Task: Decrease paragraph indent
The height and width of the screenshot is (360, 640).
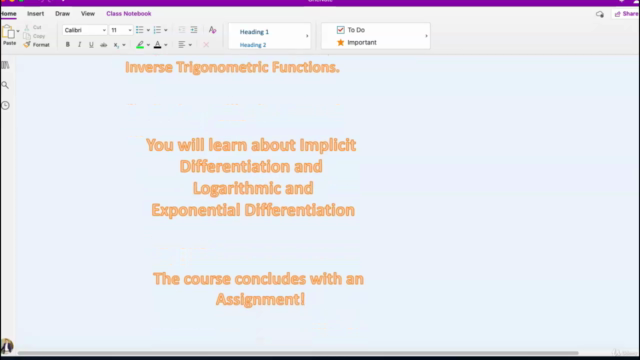Action: point(182,30)
